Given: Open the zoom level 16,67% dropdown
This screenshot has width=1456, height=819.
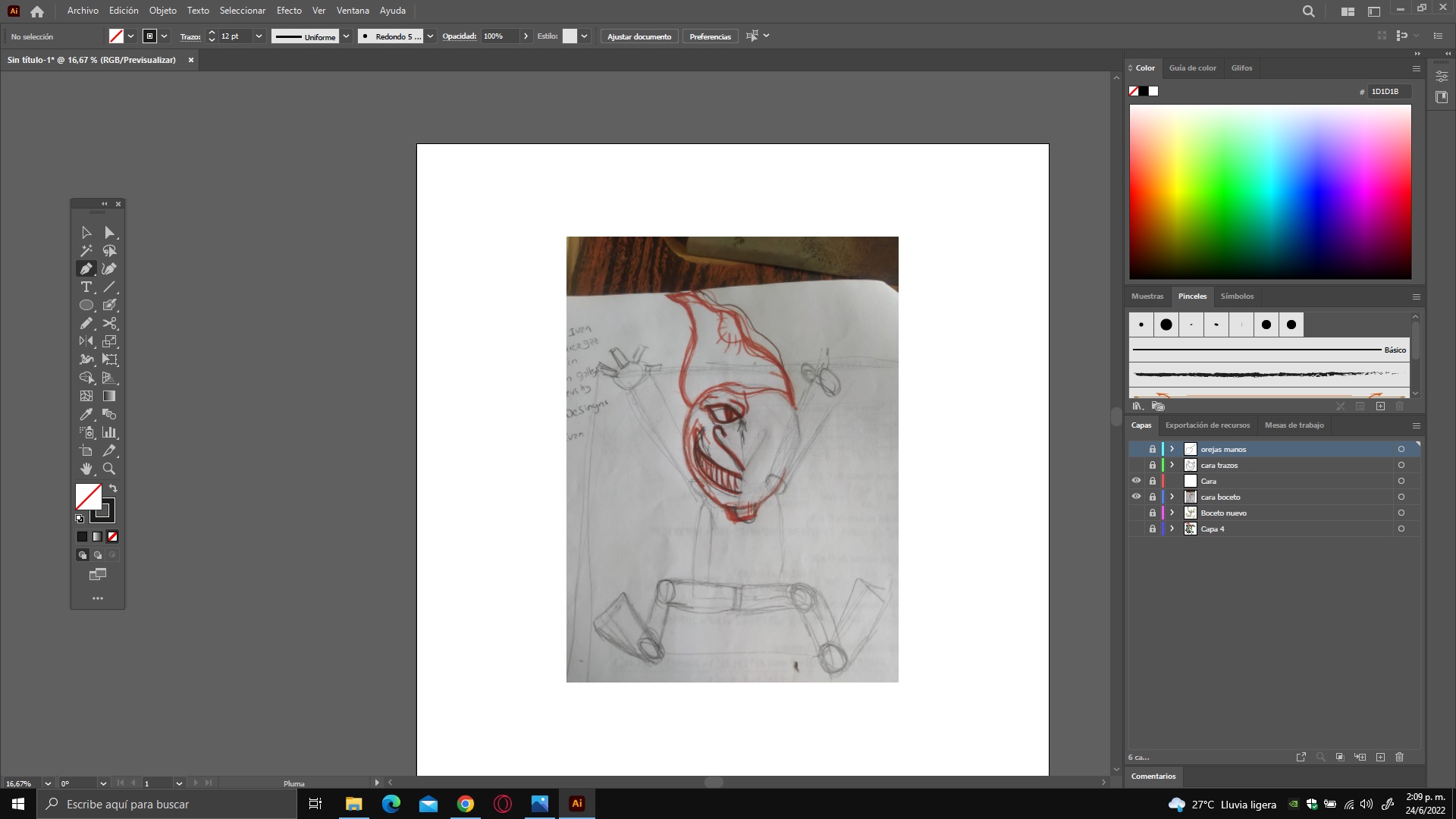Looking at the screenshot, I should coord(48,783).
